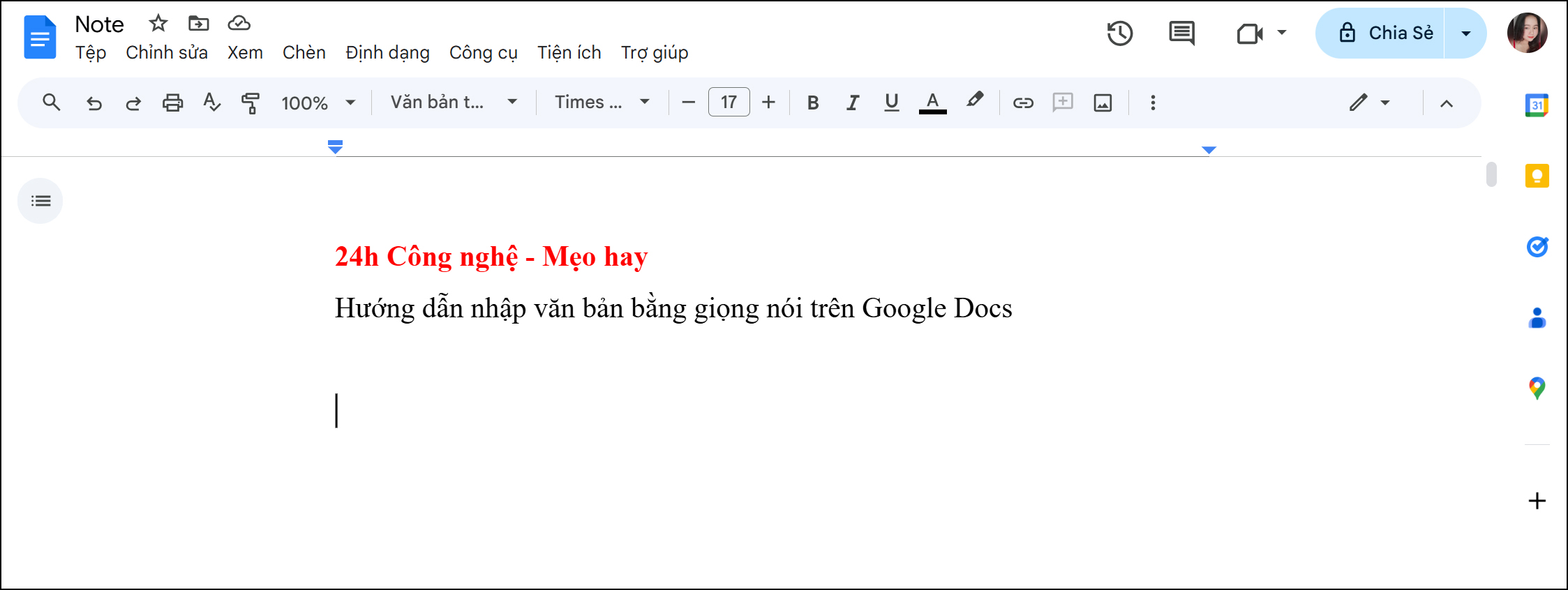Viewport: 1568px width, 590px height.
Task: Print the document
Action: [x=172, y=103]
